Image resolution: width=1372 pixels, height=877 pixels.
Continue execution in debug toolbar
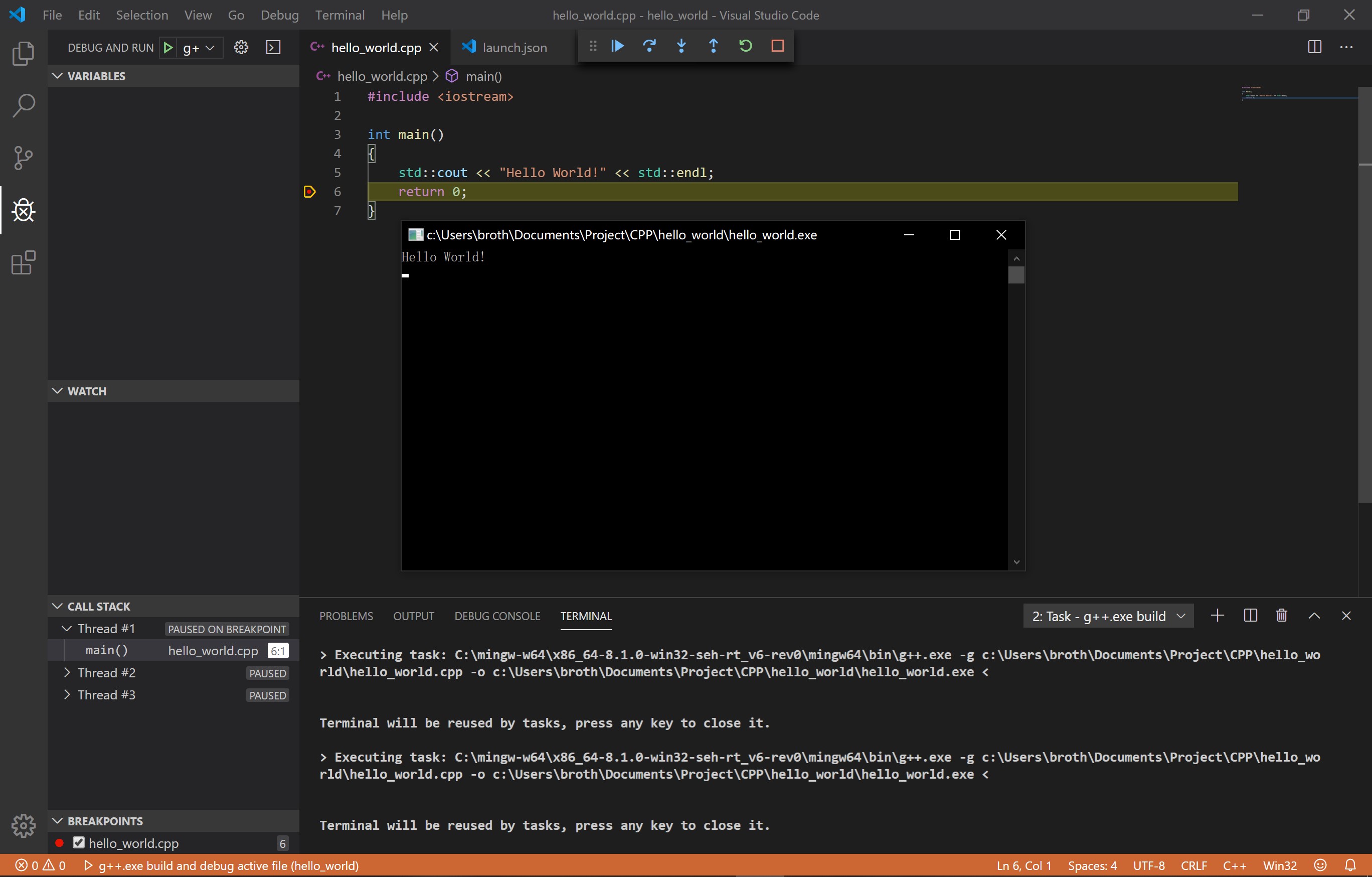[x=618, y=46]
